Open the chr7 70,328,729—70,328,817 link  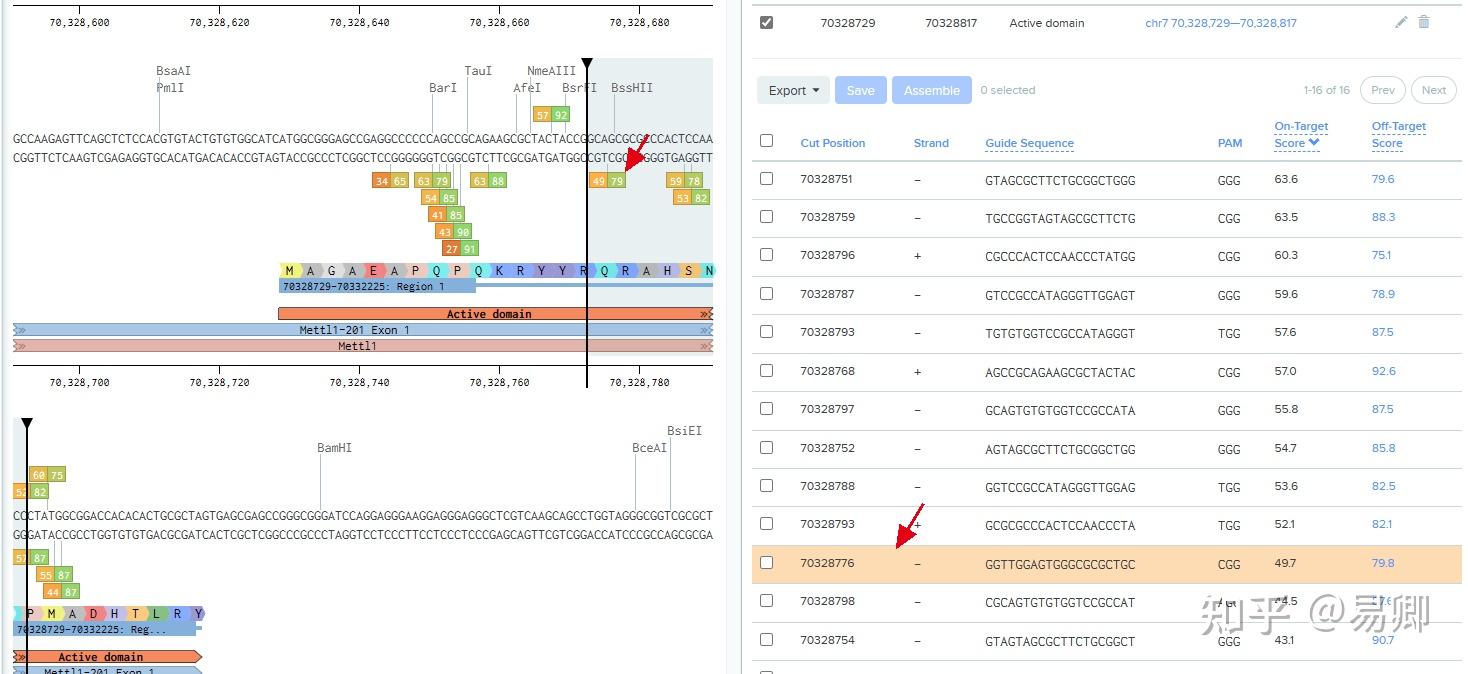pyautogui.click(x=1220, y=22)
